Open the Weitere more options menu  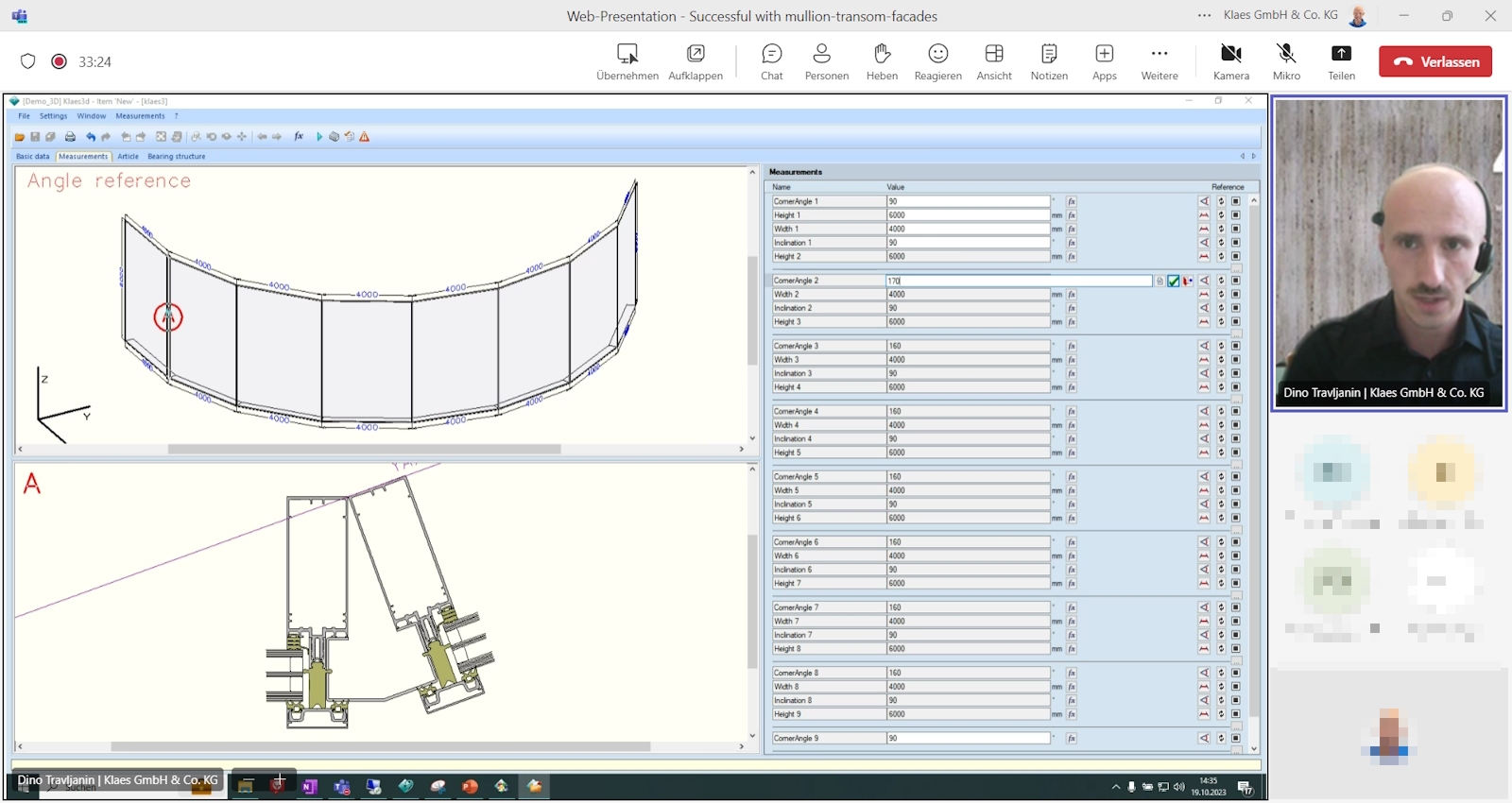point(1160,62)
